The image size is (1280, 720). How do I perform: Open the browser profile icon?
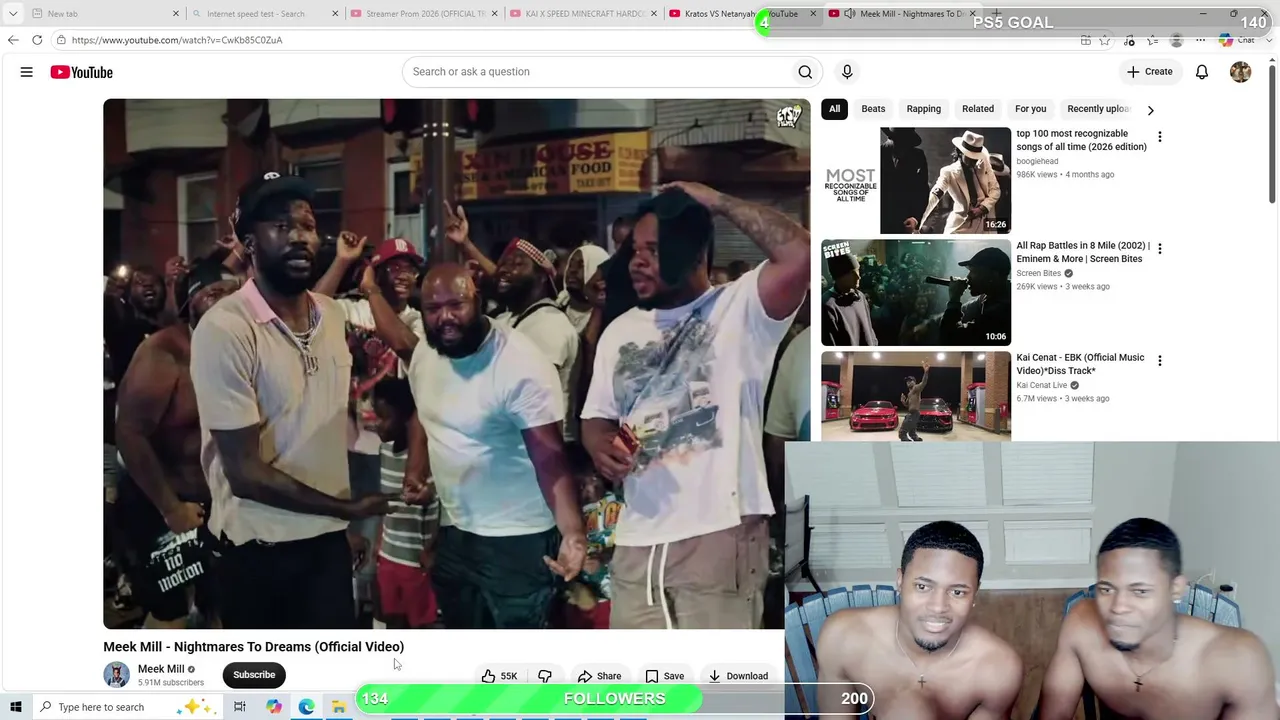click(1176, 40)
